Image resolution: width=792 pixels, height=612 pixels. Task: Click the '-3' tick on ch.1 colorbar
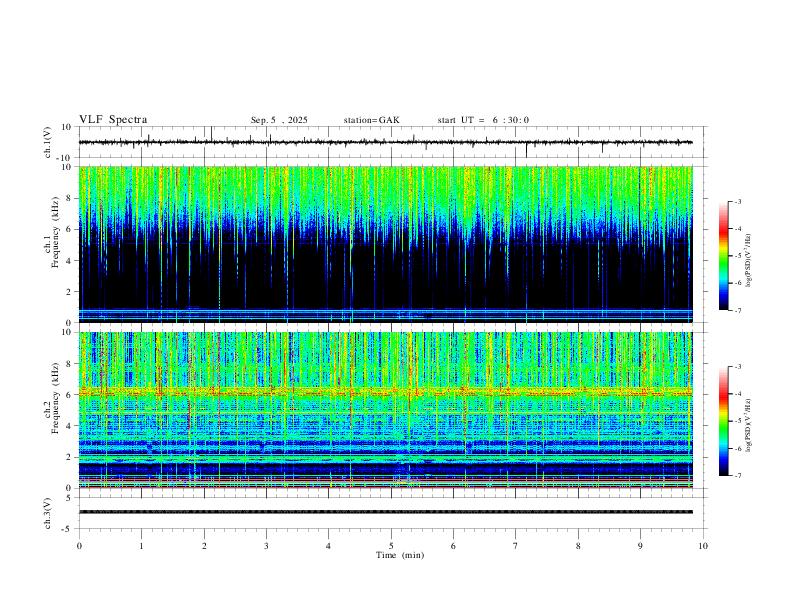coord(737,201)
